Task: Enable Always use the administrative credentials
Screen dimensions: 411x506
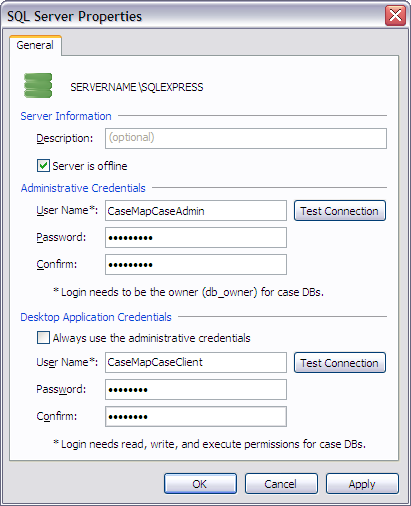Action: point(43,338)
